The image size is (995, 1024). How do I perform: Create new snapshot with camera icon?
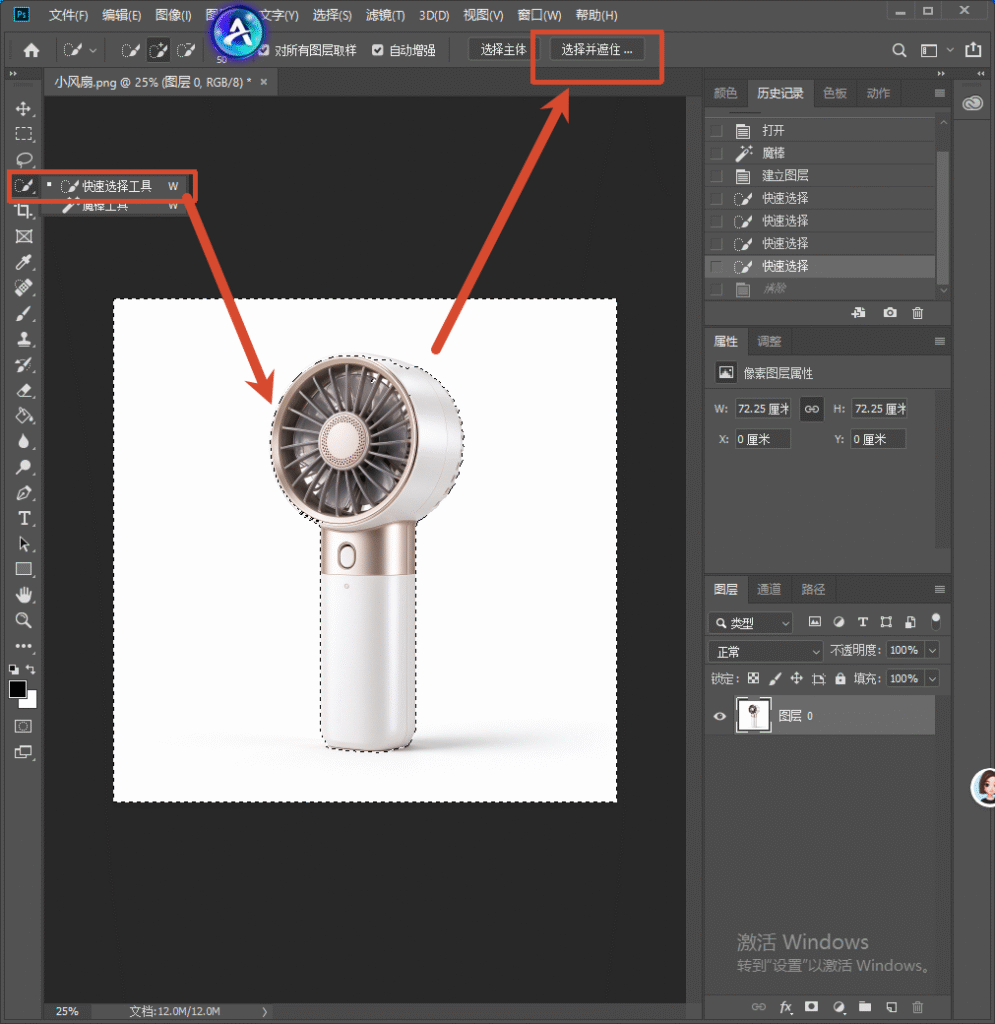(x=890, y=313)
